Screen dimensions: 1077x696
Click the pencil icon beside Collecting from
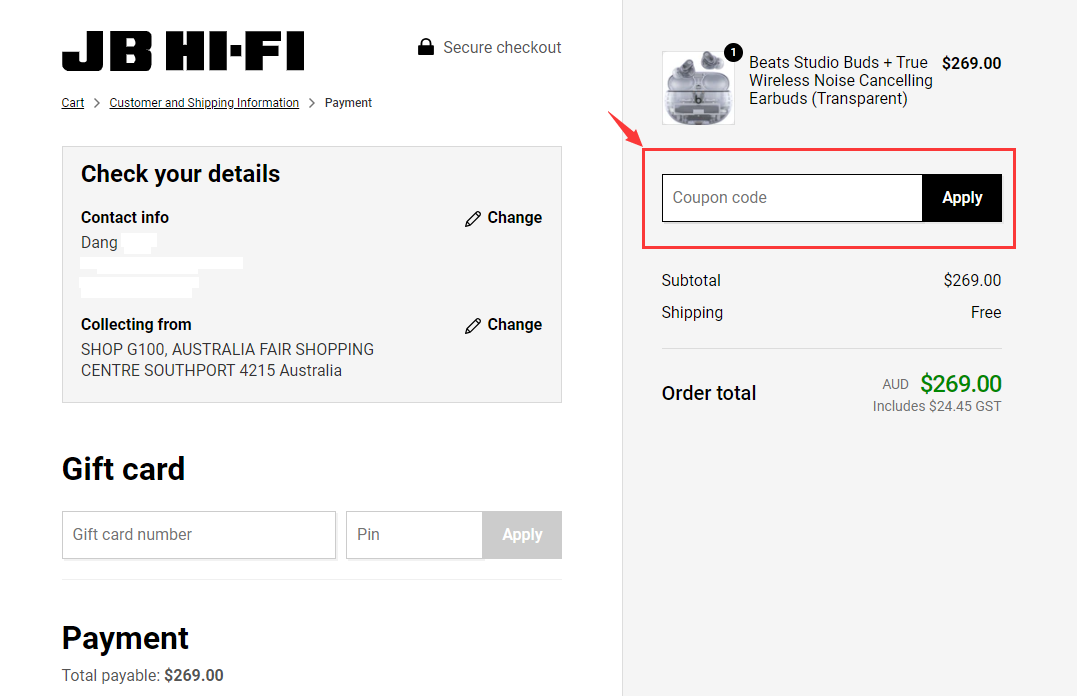[473, 326]
